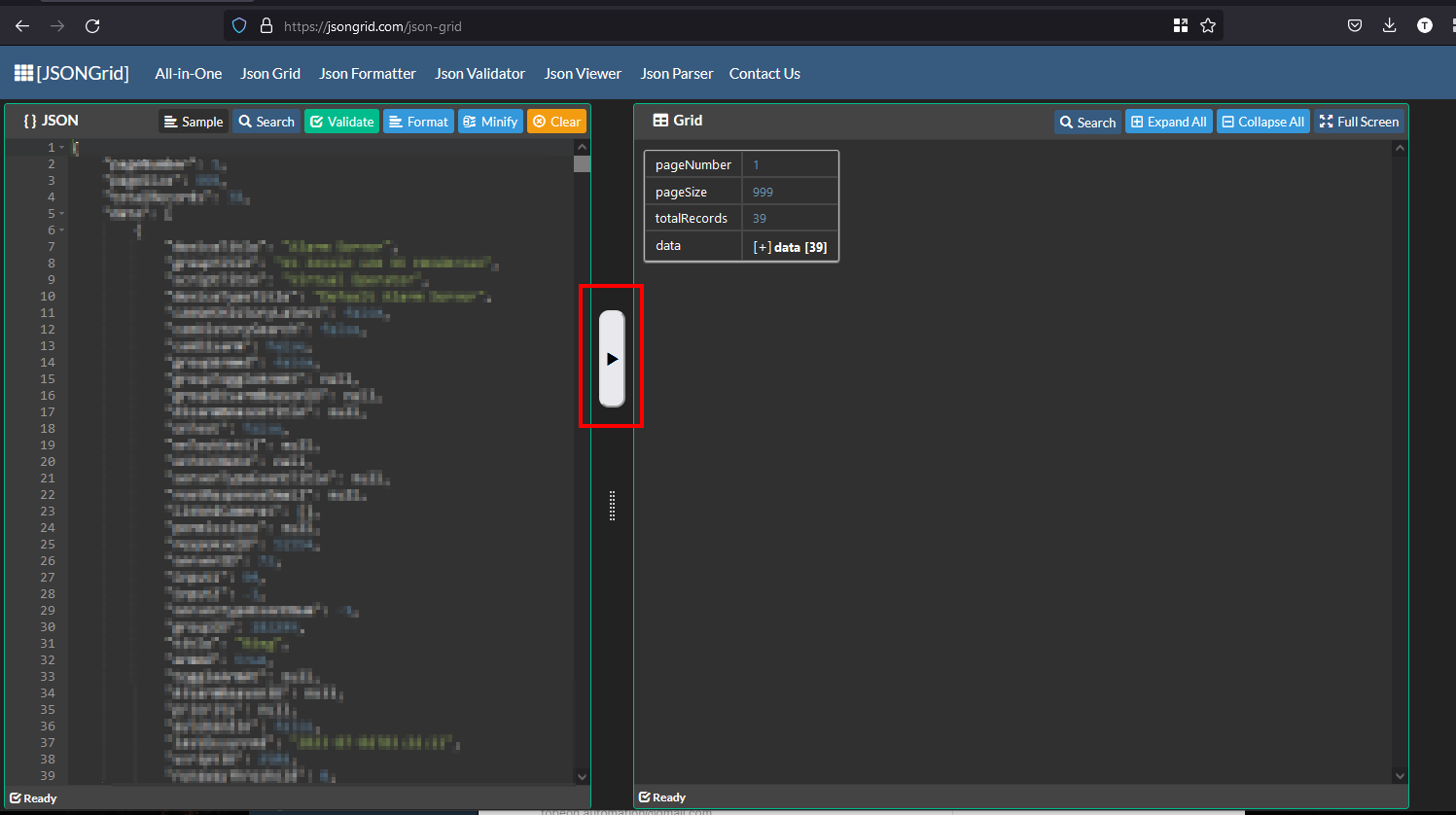This screenshot has width=1456, height=815.
Task: Clear the JSON input using Clear
Action: click(x=556, y=121)
